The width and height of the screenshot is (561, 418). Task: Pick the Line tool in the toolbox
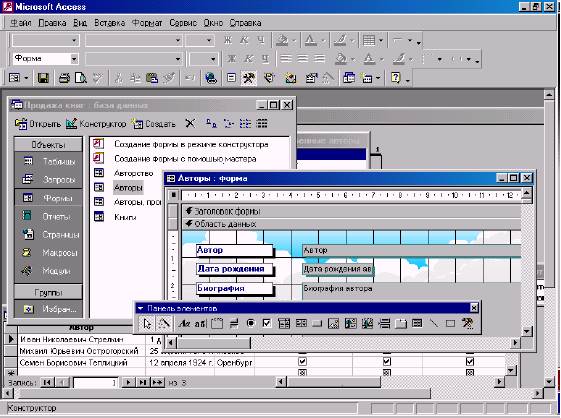(434, 324)
